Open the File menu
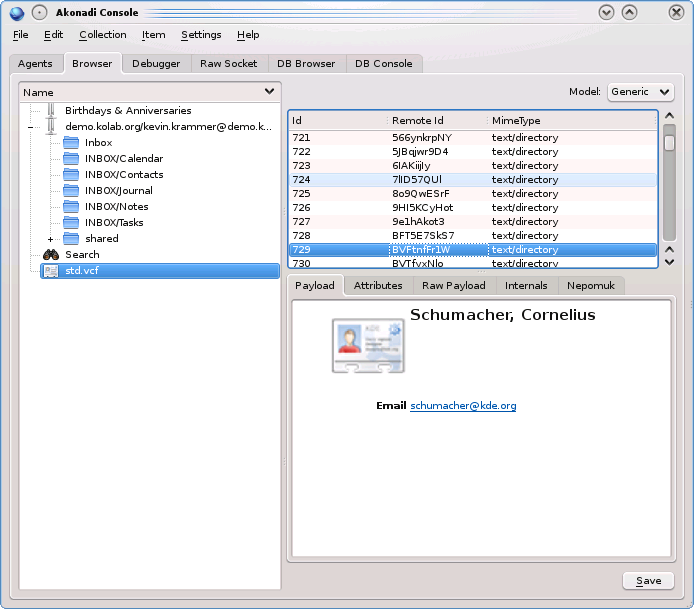The width and height of the screenshot is (694, 609). [x=20, y=35]
